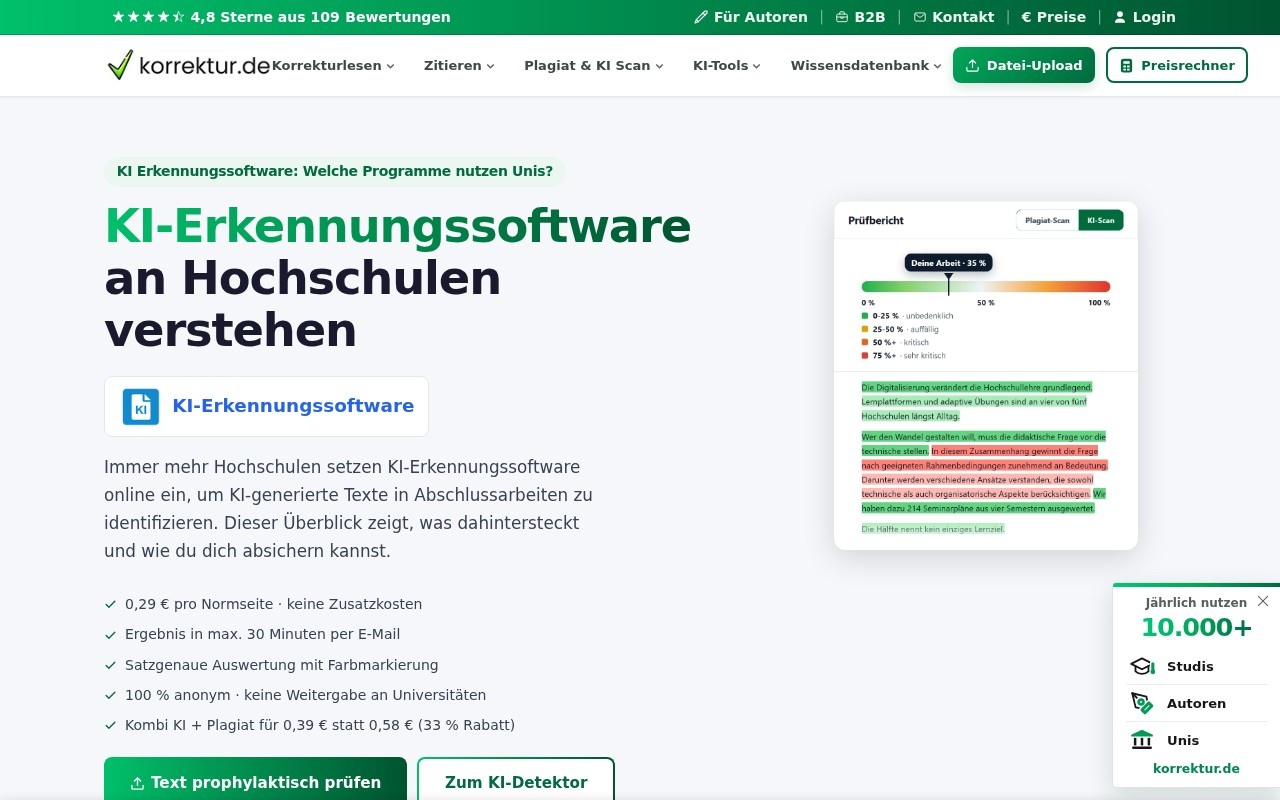Expand the Wissensdatenbank menu
Viewport: 1280px width, 800px height.
866,65
